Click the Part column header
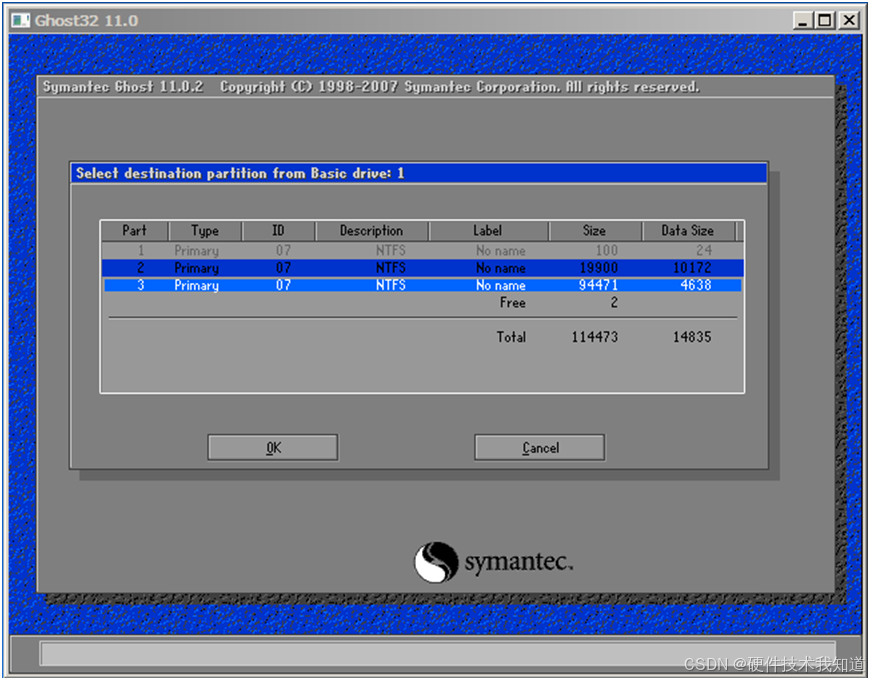This screenshot has height=680, width=870. point(134,231)
